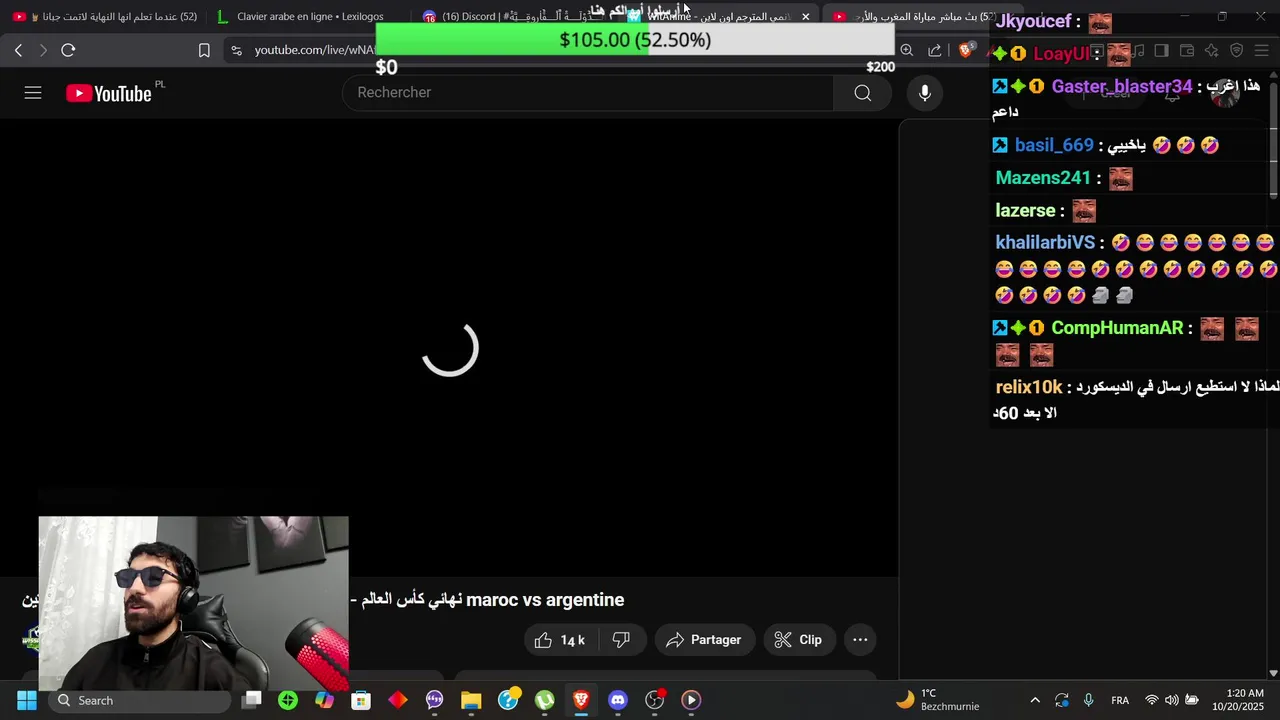Click chat username 'lazerse'

(1026, 211)
